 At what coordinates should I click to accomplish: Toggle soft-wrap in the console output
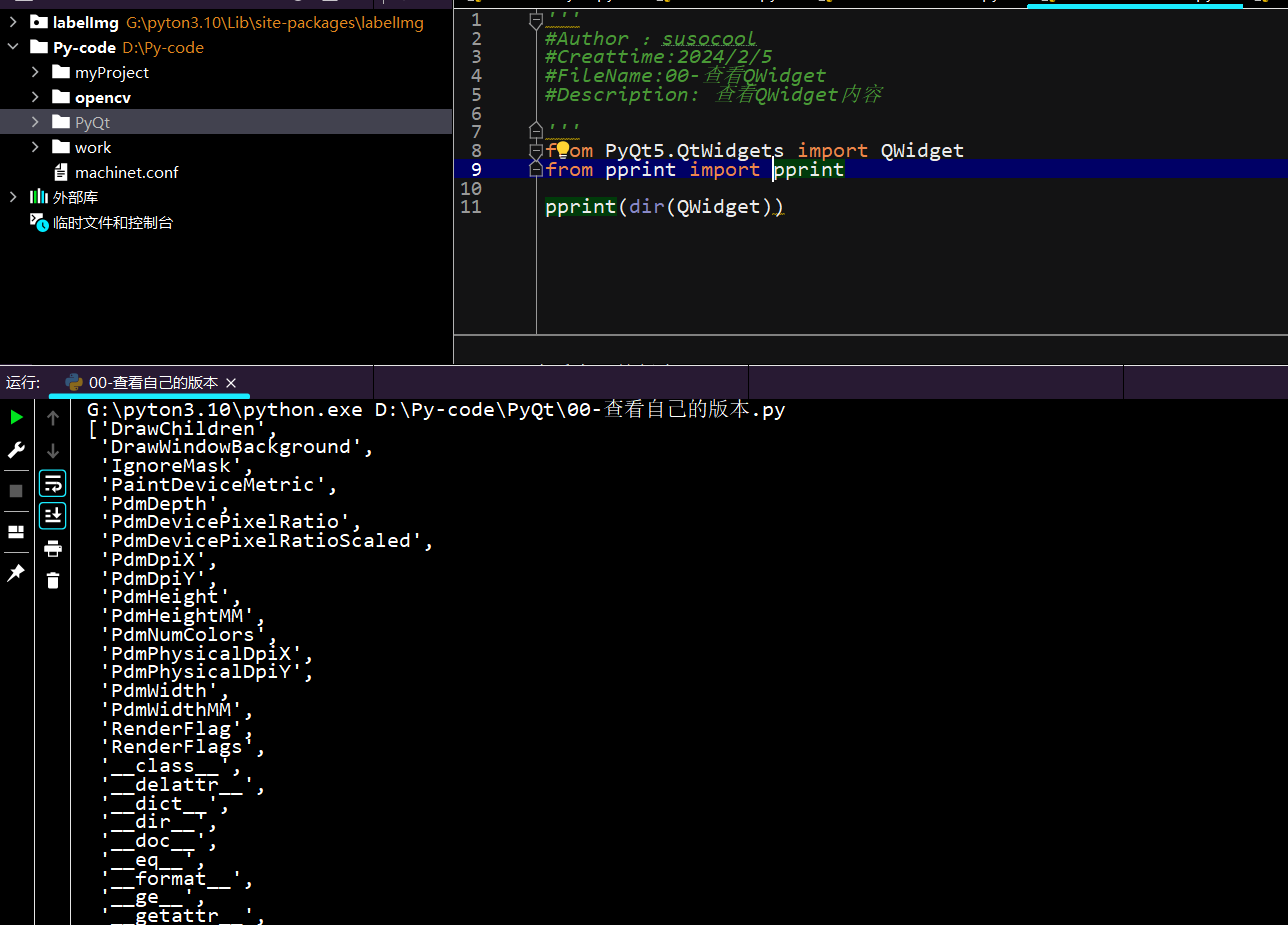53,484
